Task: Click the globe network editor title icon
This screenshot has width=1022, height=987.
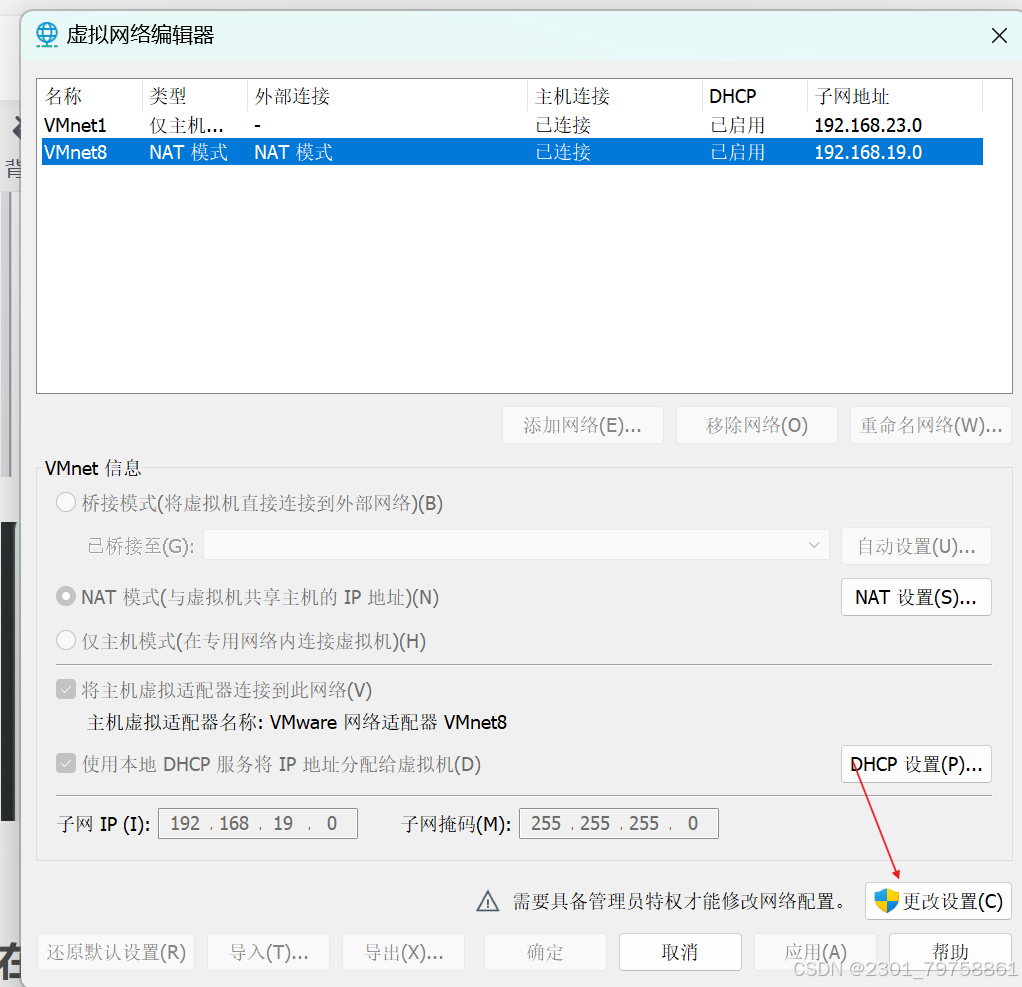Action: [x=47, y=34]
